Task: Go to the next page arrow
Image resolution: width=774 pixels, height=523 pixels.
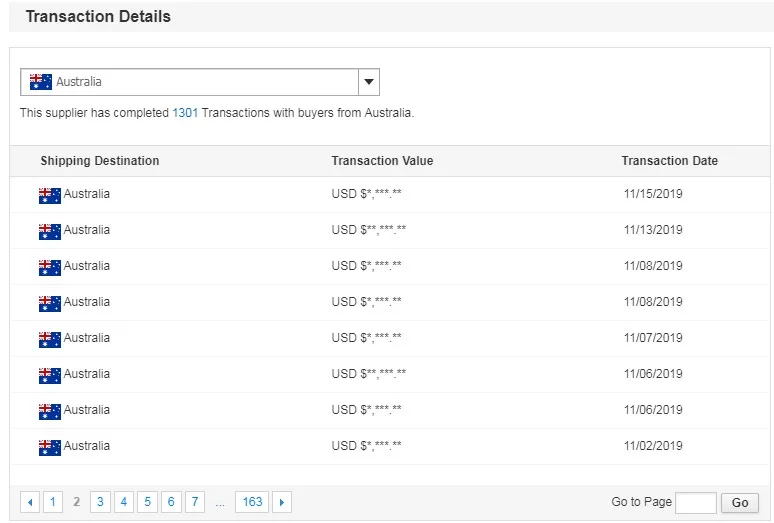Action: click(x=282, y=502)
